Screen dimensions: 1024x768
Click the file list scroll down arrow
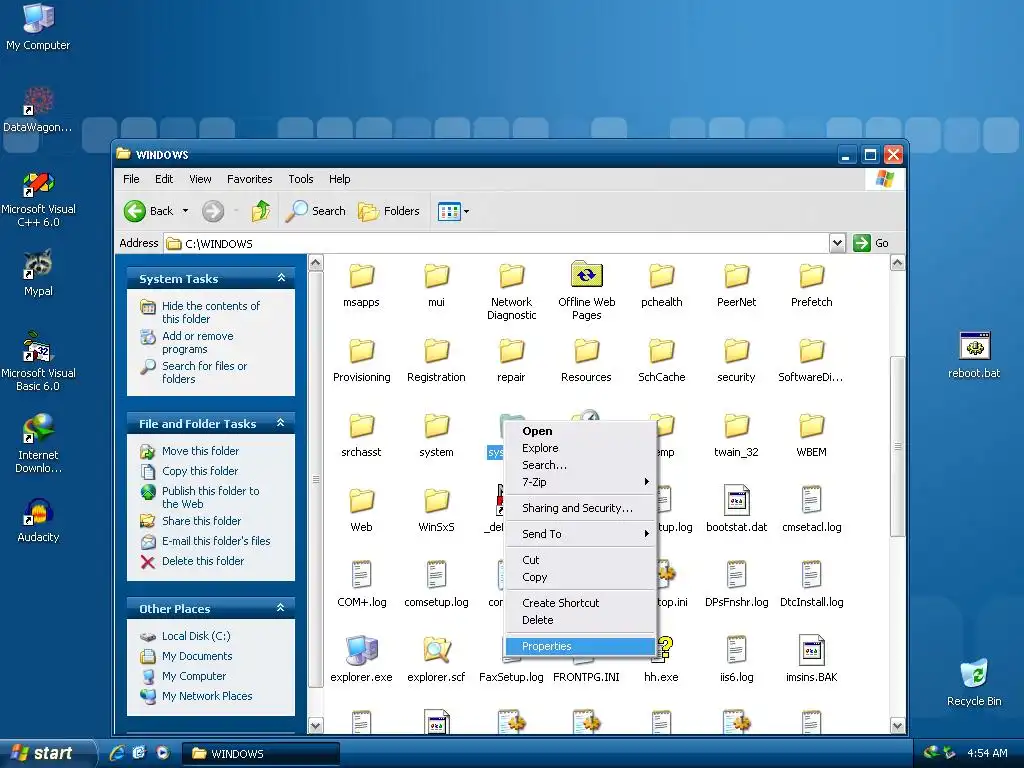click(897, 726)
